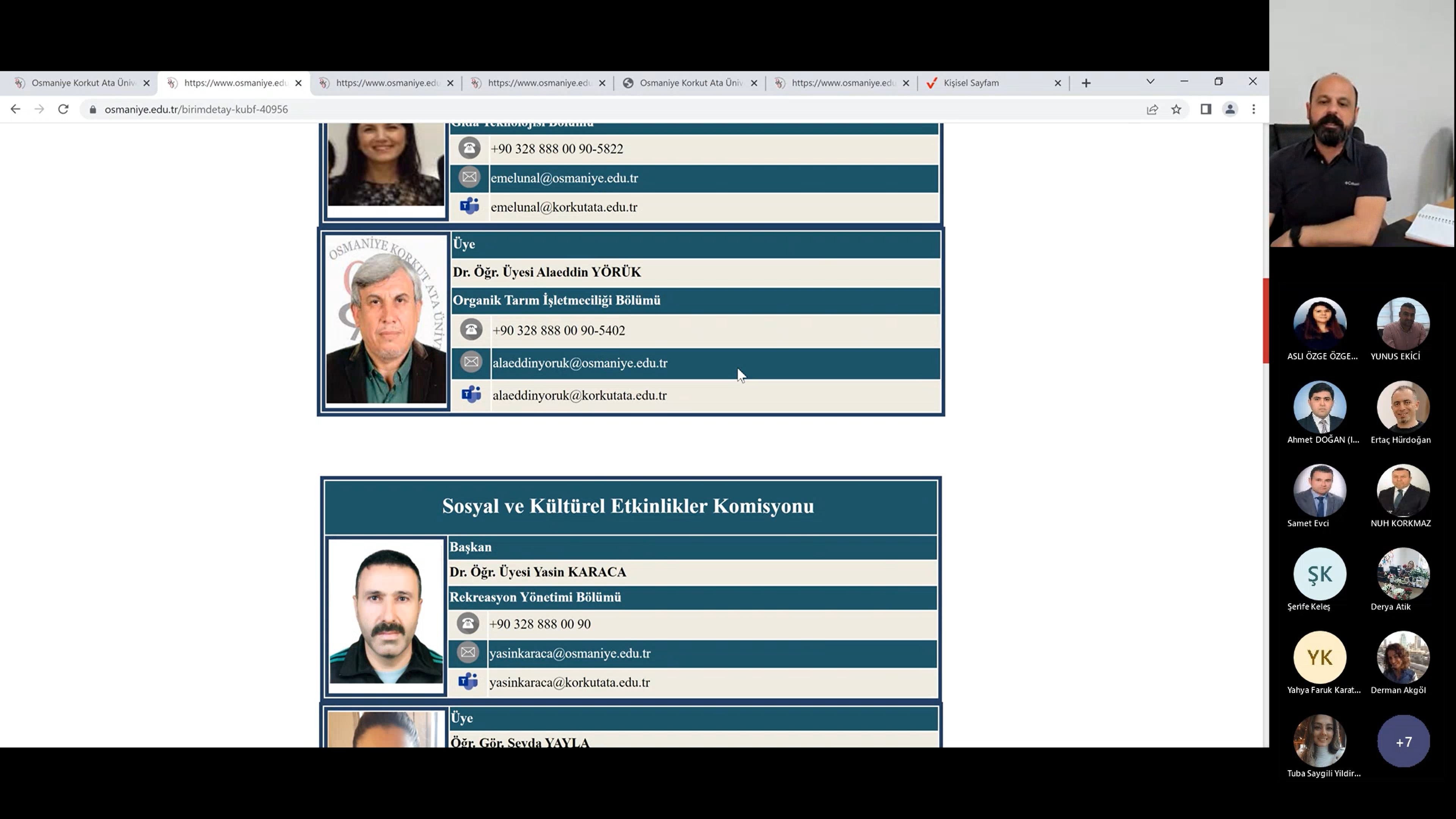Close the first Osmaniye Korkut Ata tab
The width and height of the screenshot is (1456, 819).
146,83
